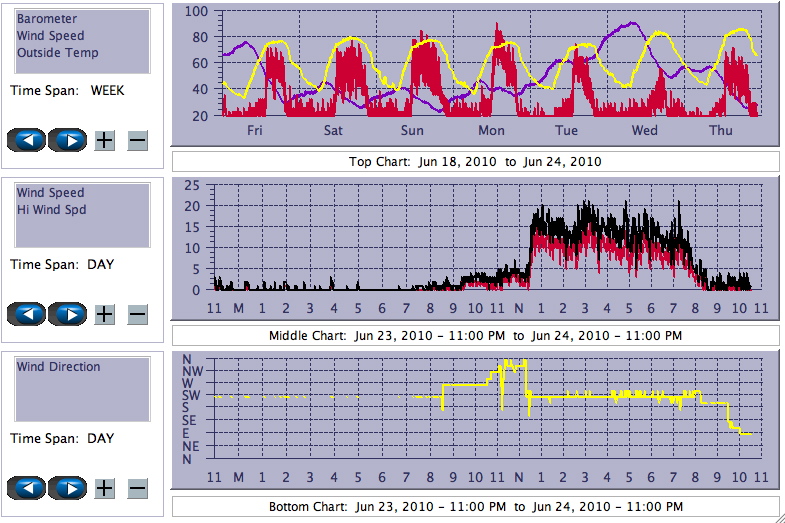Select Barometer in the top chart list
This screenshot has height=523, width=785.
coord(47,19)
